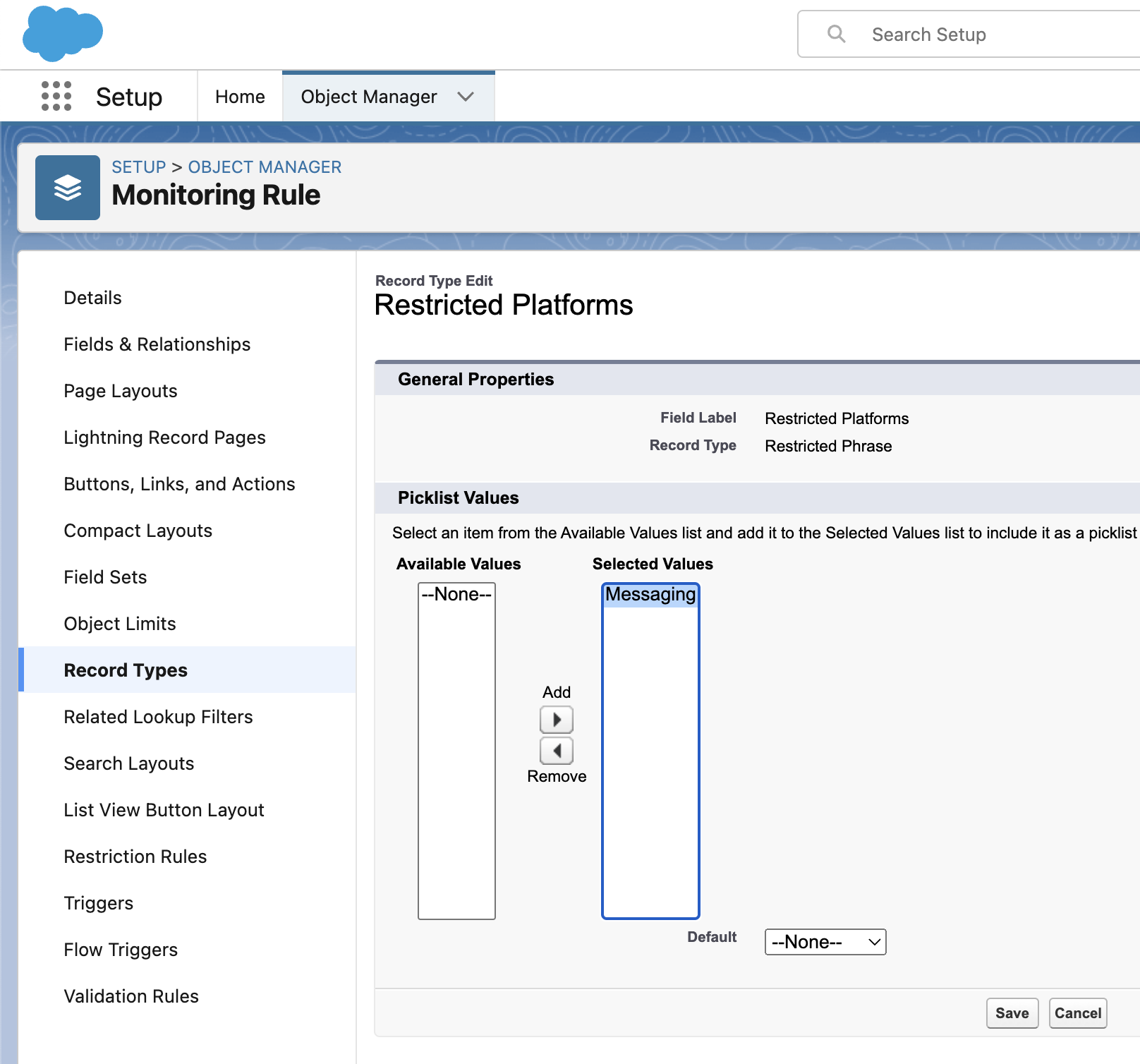
Task: Open Validation Rules in sidebar
Action: coord(131,996)
